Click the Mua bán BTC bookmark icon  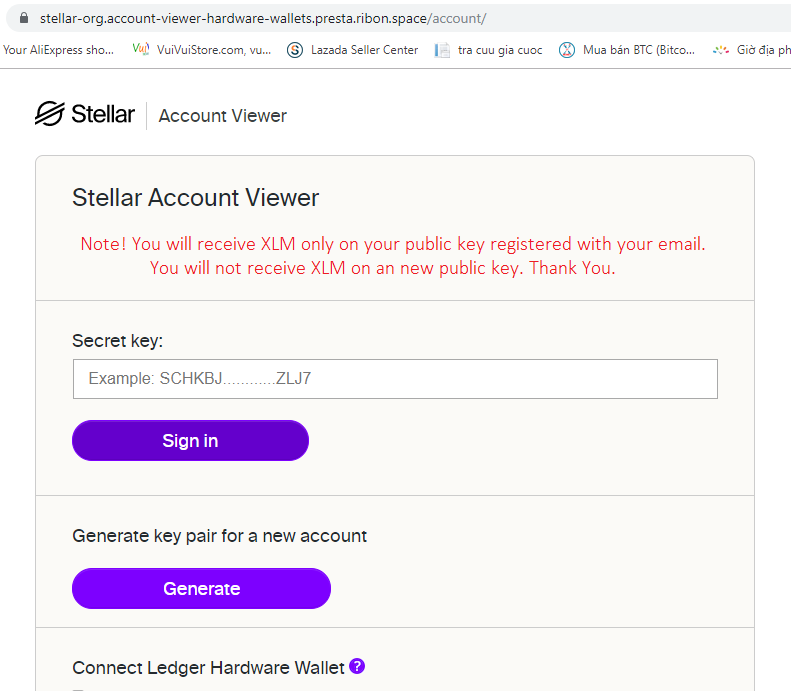point(567,50)
